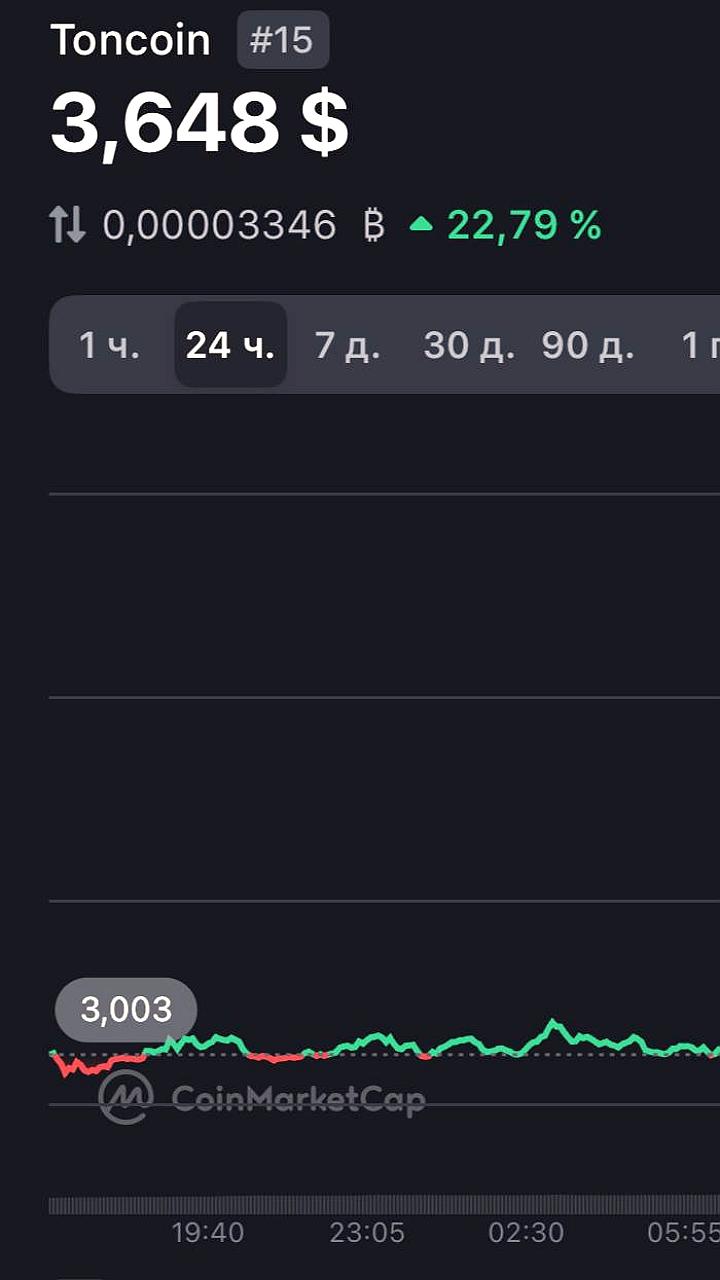Tap the chart timeline at 02:30
Image resolution: width=720 pixels, height=1280 pixels.
[x=526, y=1233]
